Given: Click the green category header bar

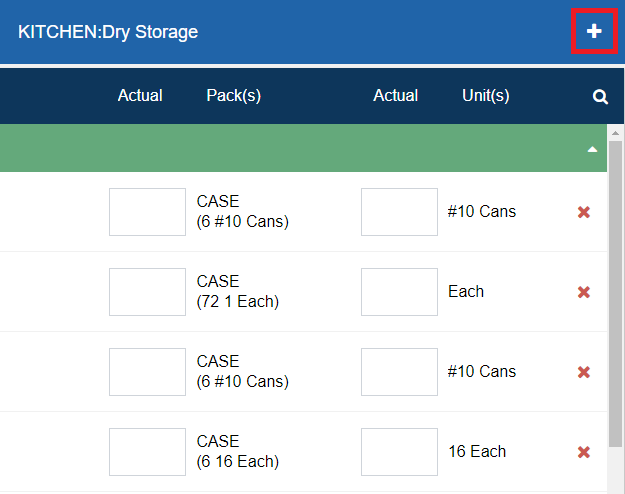Looking at the screenshot, I should coord(300,149).
